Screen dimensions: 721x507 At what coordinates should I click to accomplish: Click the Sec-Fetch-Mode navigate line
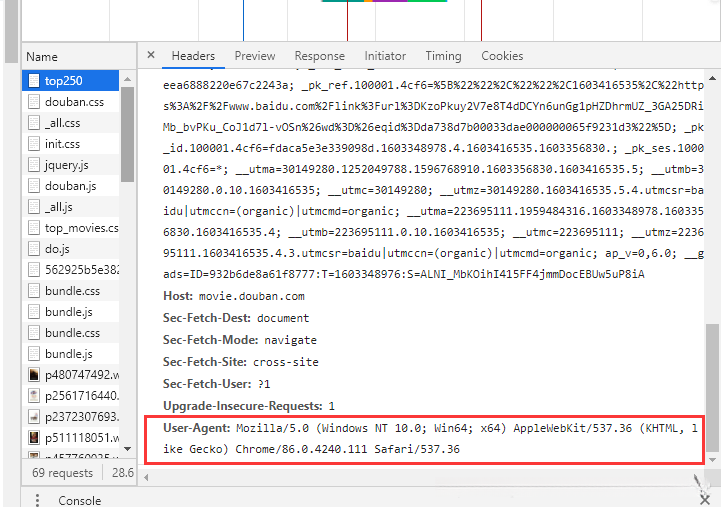[240, 340]
